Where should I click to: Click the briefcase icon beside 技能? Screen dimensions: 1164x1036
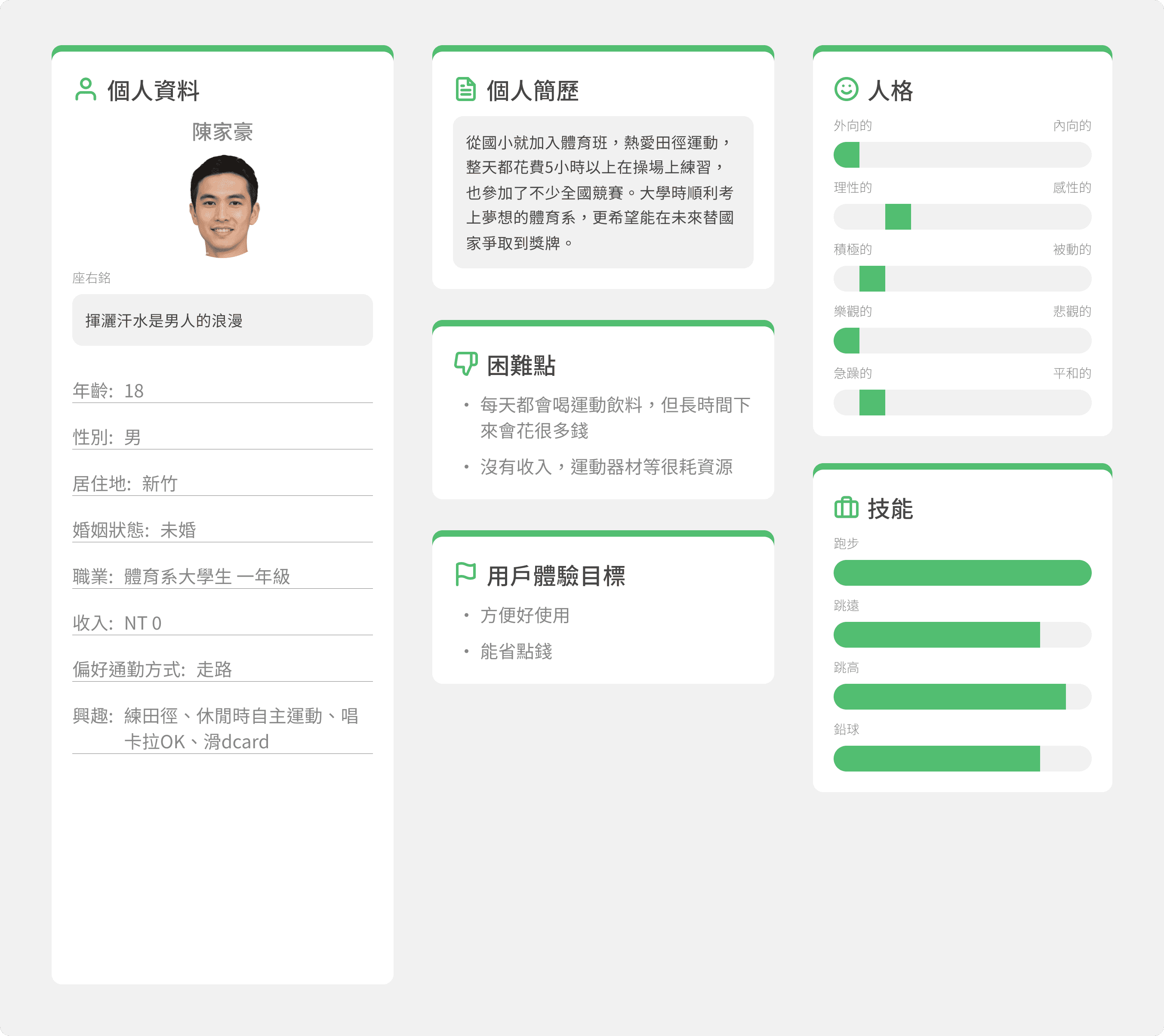(846, 507)
